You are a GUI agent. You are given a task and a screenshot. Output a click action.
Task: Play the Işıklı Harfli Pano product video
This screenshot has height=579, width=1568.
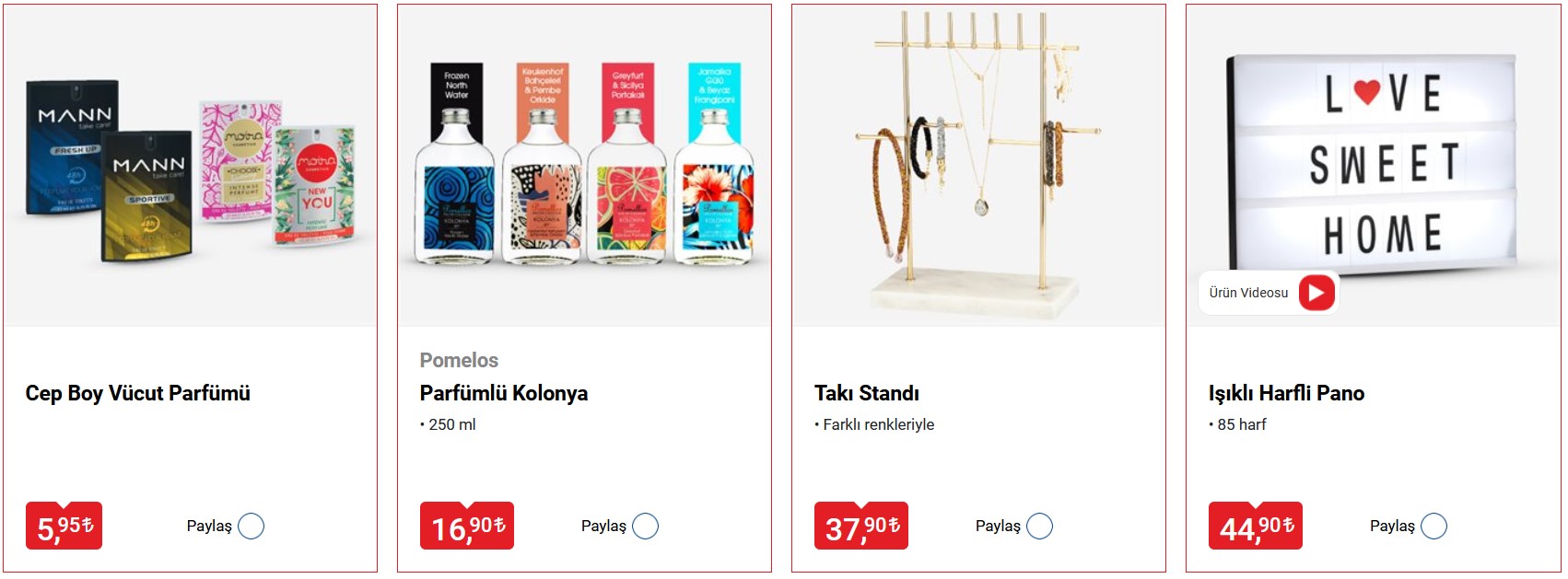(x=1316, y=293)
